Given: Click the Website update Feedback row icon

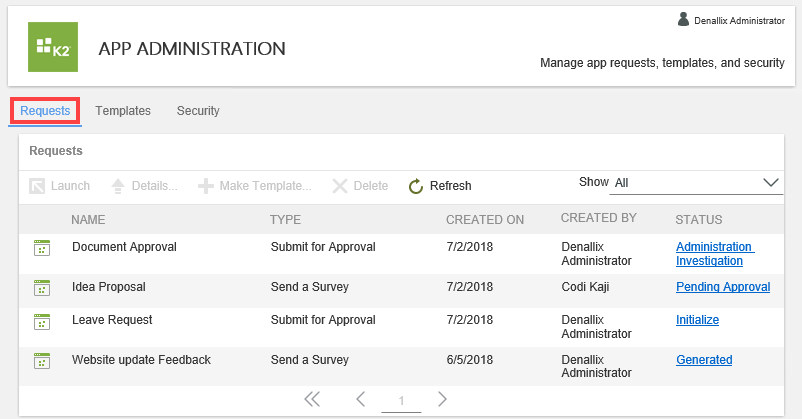Looking at the screenshot, I should coord(41,360).
